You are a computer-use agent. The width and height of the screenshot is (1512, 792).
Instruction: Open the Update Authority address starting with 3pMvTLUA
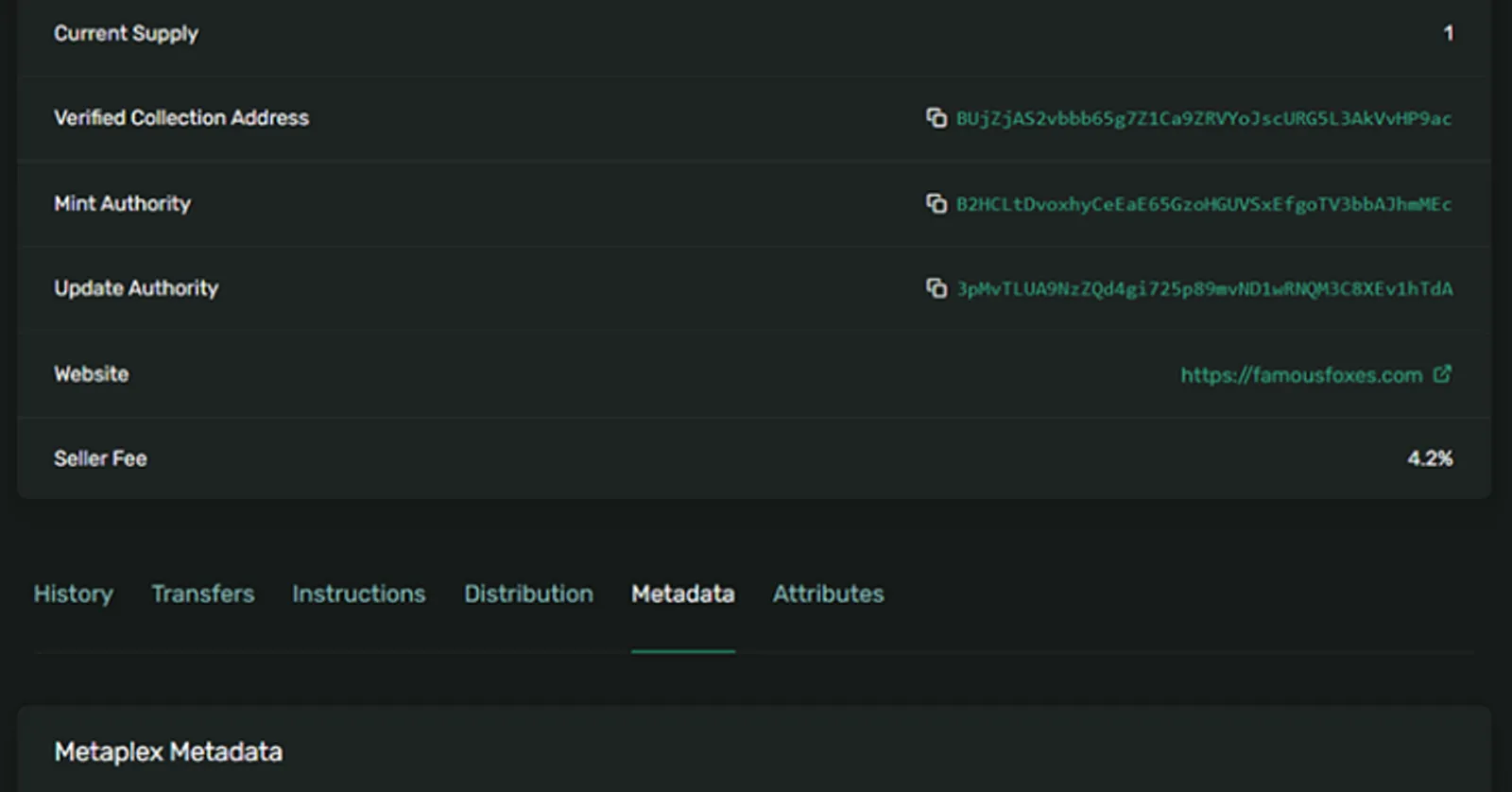point(1205,289)
